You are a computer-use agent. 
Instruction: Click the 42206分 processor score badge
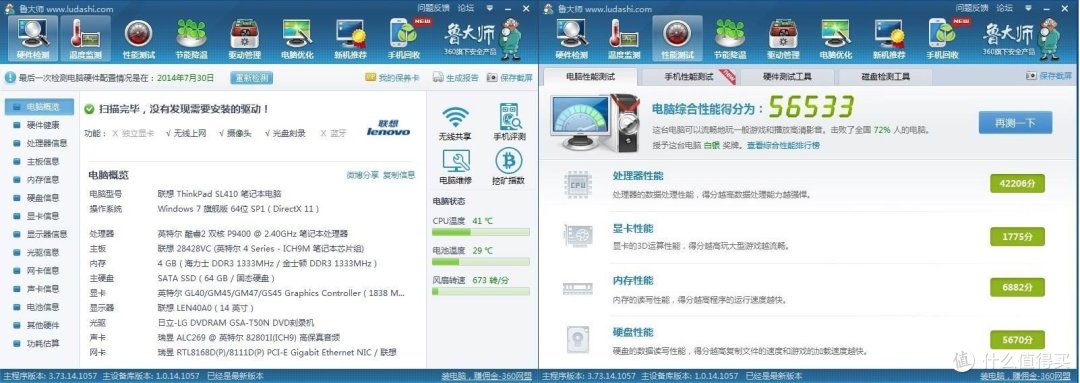coord(1017,184)
